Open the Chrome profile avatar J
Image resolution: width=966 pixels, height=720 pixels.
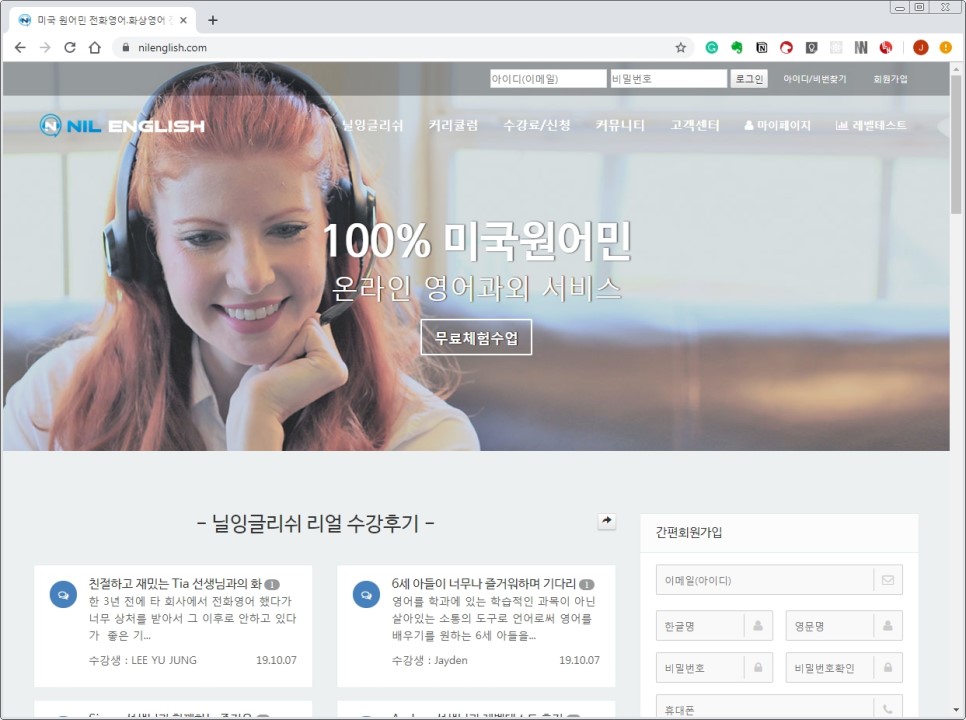(x=920, y=47)
